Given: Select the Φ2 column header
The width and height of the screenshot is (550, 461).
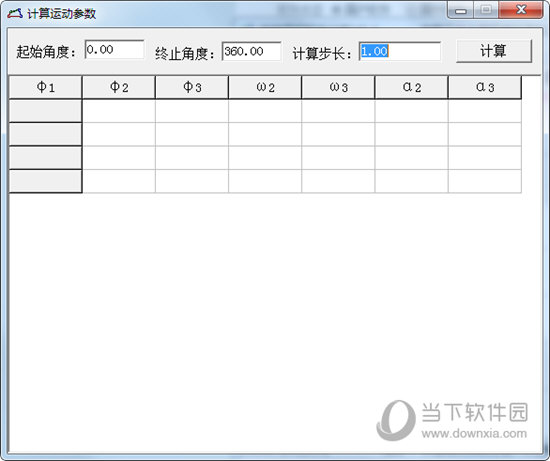Looking at the screenshot, I should (119, 87).
